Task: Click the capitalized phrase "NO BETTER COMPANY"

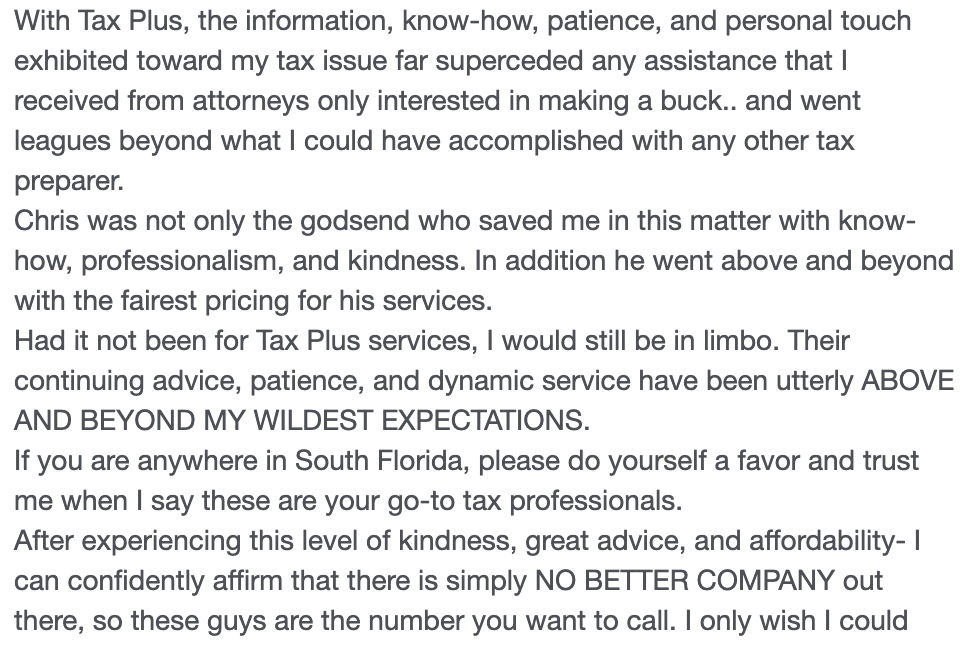Action: [x=684, y=580]
